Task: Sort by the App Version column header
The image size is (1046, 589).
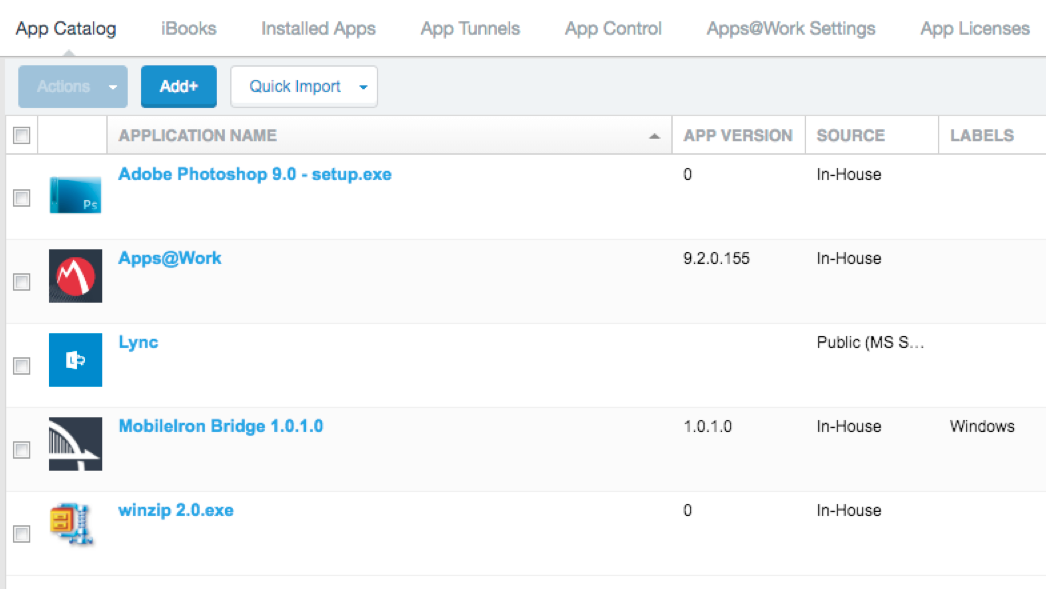Action: click(x=738, y=135)
